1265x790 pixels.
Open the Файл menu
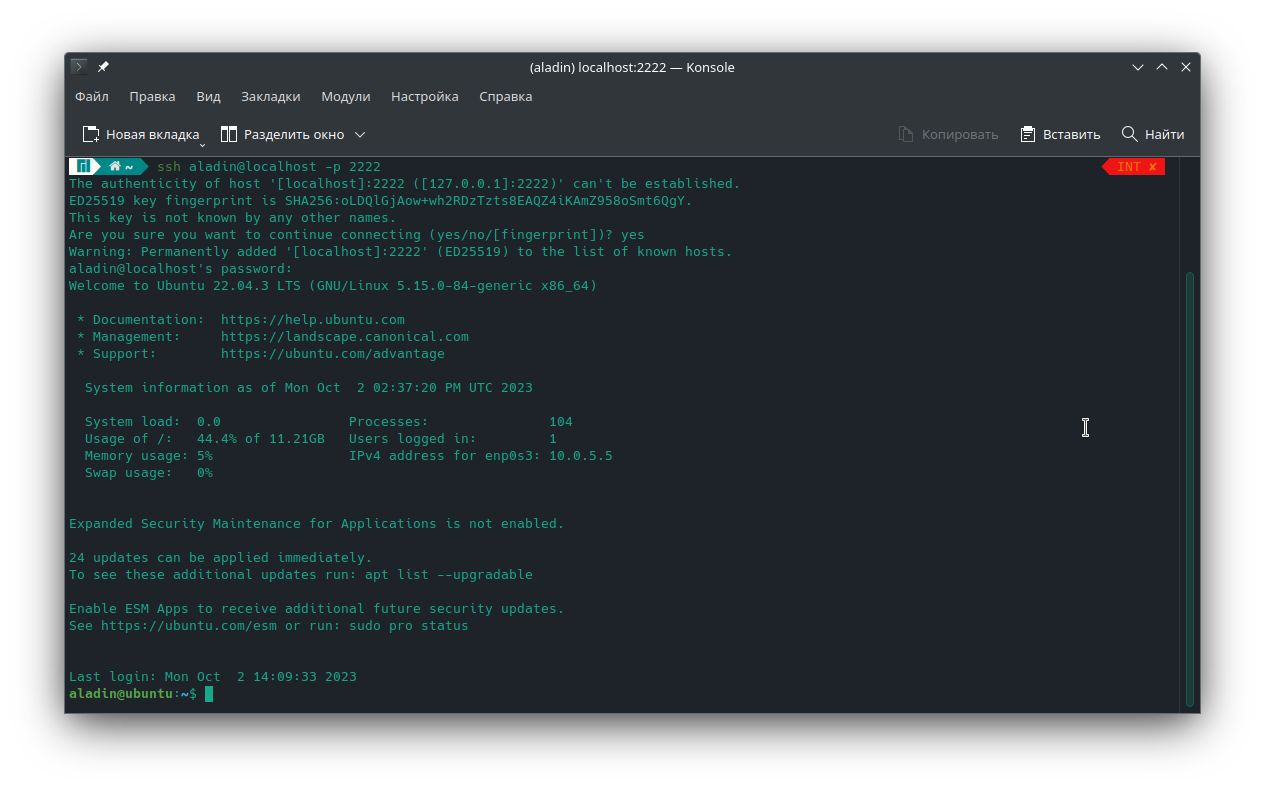91,96
